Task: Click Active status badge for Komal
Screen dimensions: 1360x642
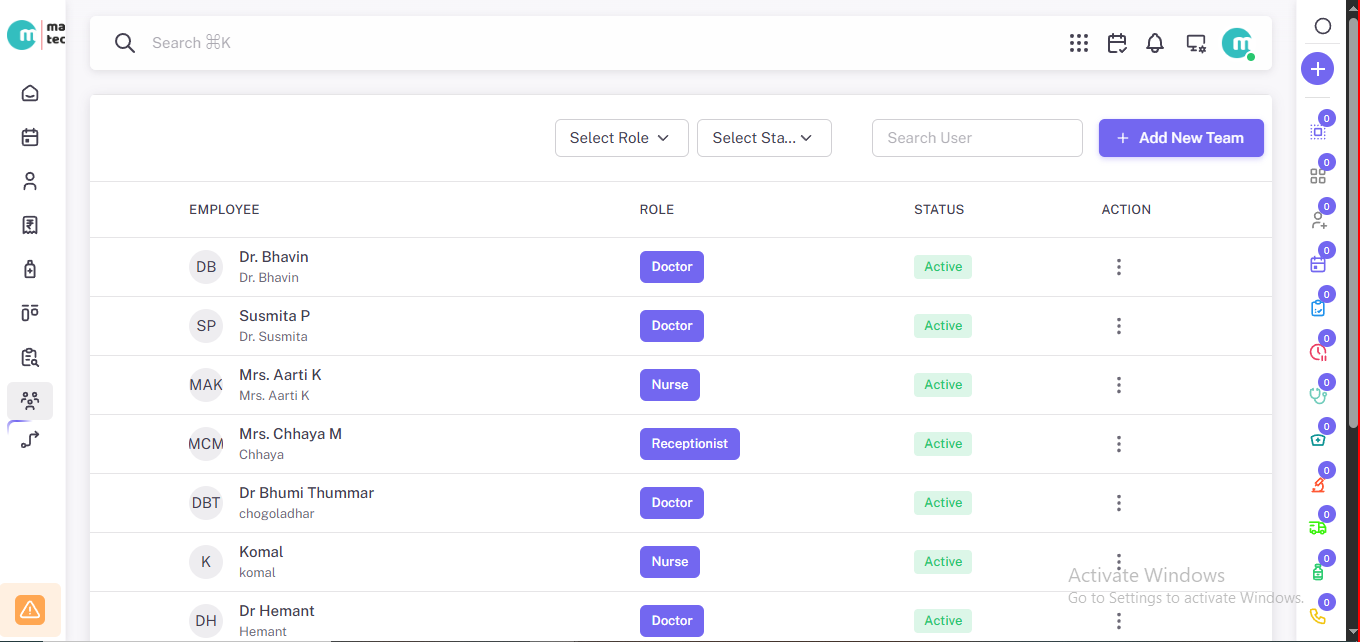Action: pos(943,562)
